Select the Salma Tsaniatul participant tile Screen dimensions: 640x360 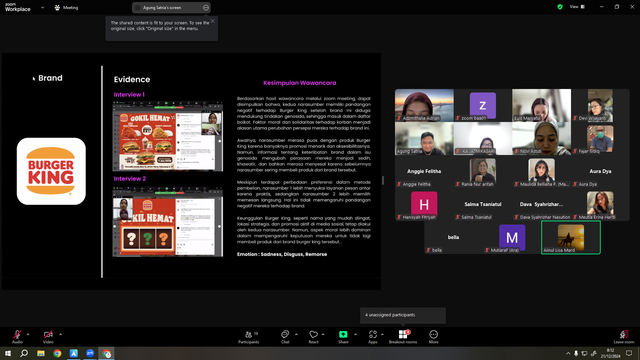click(483, 204)
